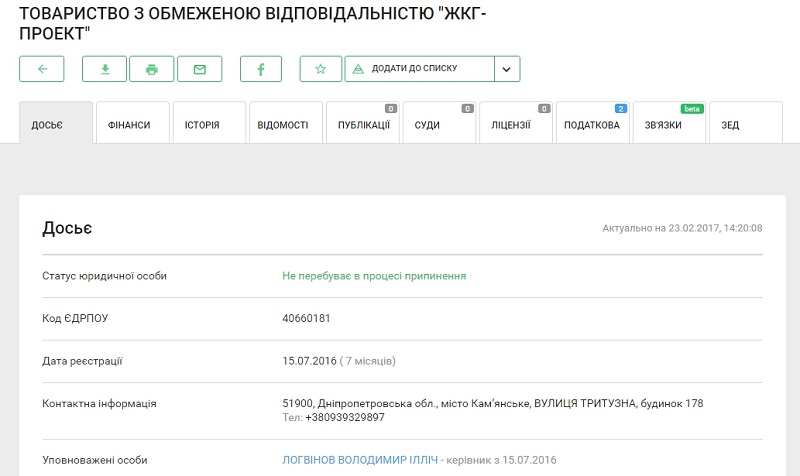Screen dimensions: 800x476
Task: Click the 'Дата реєстрації' row label
Action: (x=82, y=361)
